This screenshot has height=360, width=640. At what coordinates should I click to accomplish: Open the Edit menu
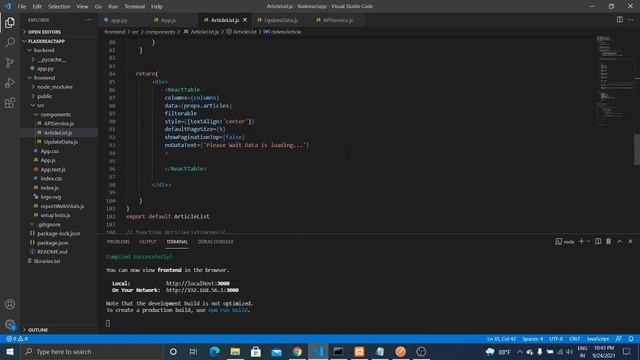point(37,6)
